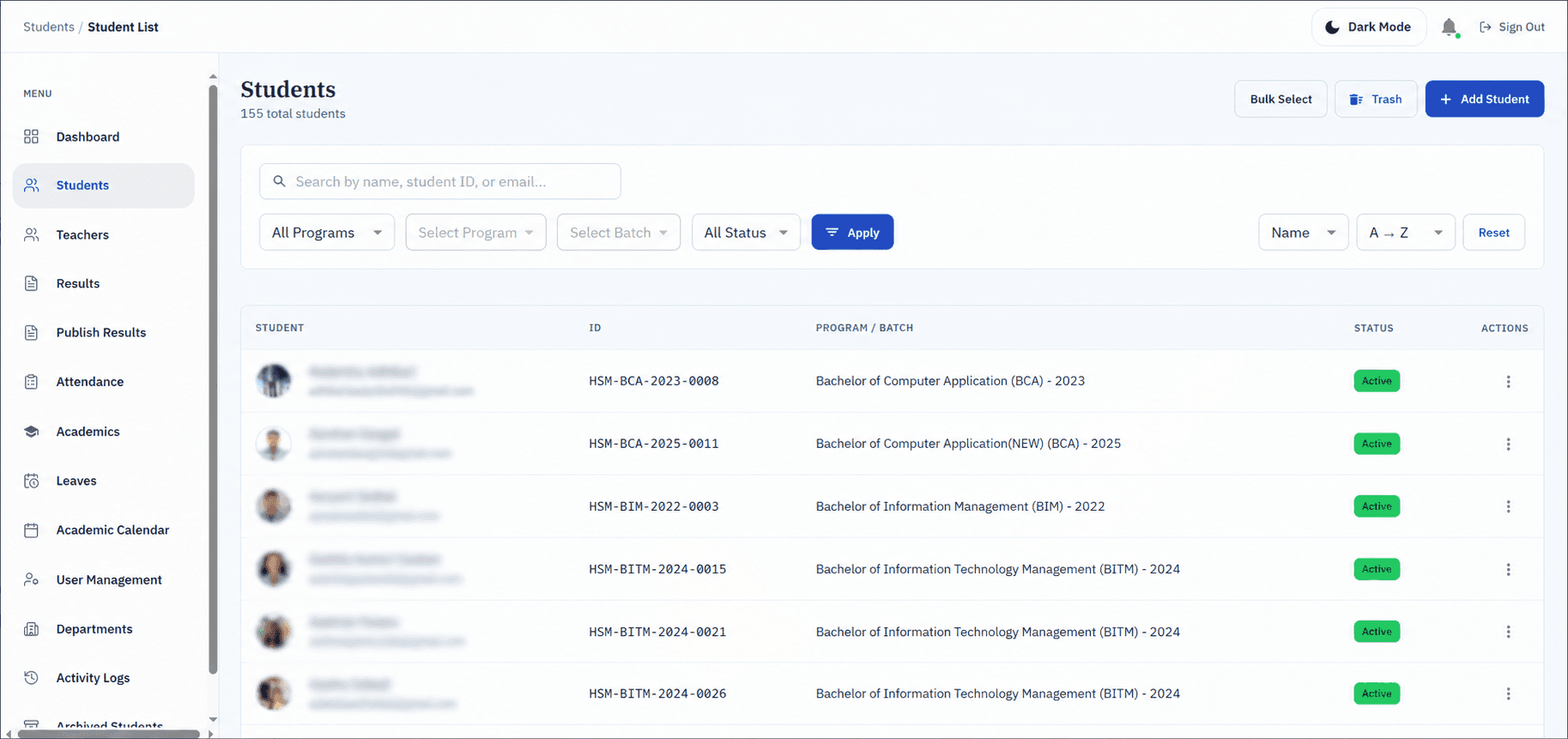
Task: Open the Name sort-by dropdown
Action: coord(1303,233)
